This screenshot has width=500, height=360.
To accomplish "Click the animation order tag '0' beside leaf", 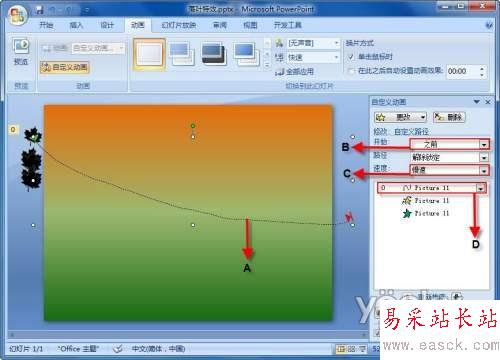I will tap(13, 129).
